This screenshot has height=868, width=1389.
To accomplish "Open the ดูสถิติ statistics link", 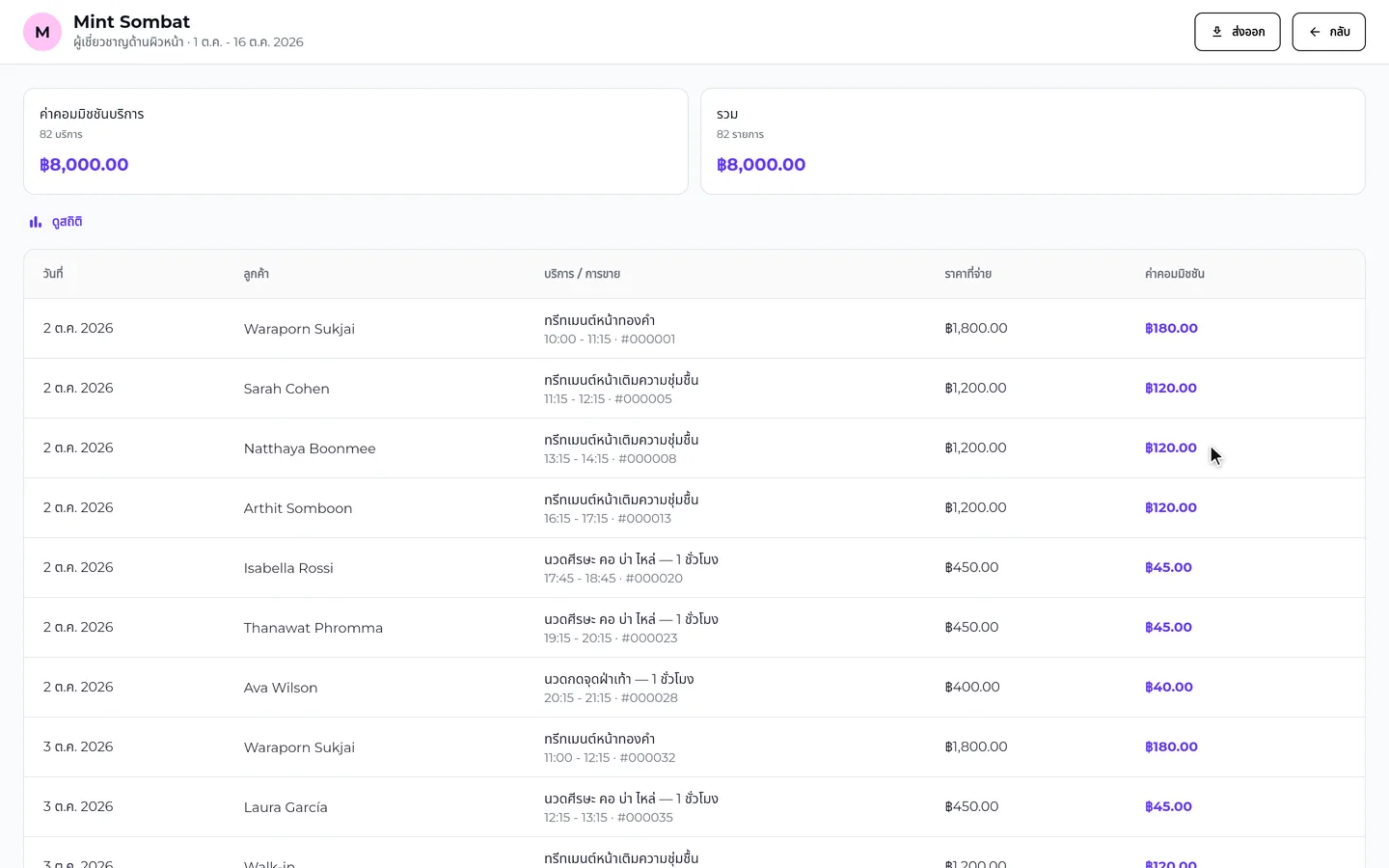I will pyautogui.click(x=56, y=222).
